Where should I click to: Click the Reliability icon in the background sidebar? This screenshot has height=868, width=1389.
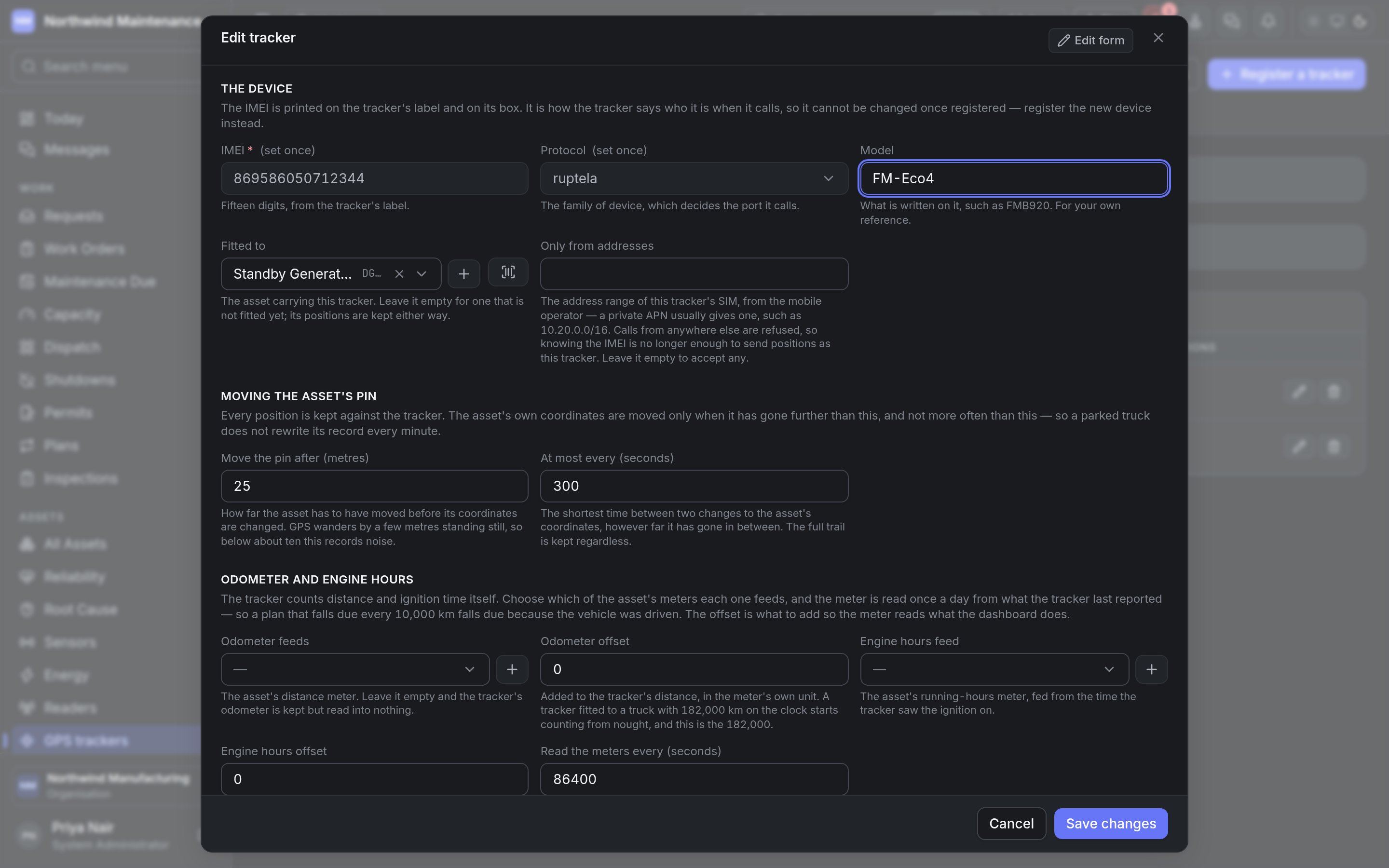click(x=27, y=577)
